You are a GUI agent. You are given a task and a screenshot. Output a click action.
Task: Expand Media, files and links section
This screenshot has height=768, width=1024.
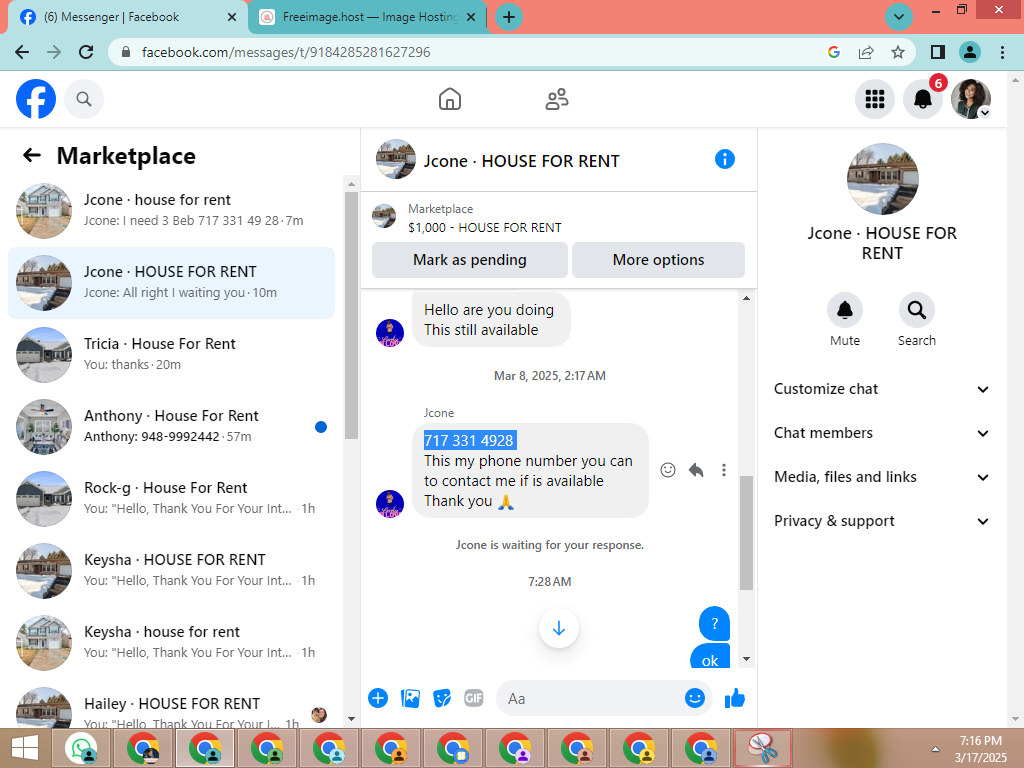[x=882, y=477]
